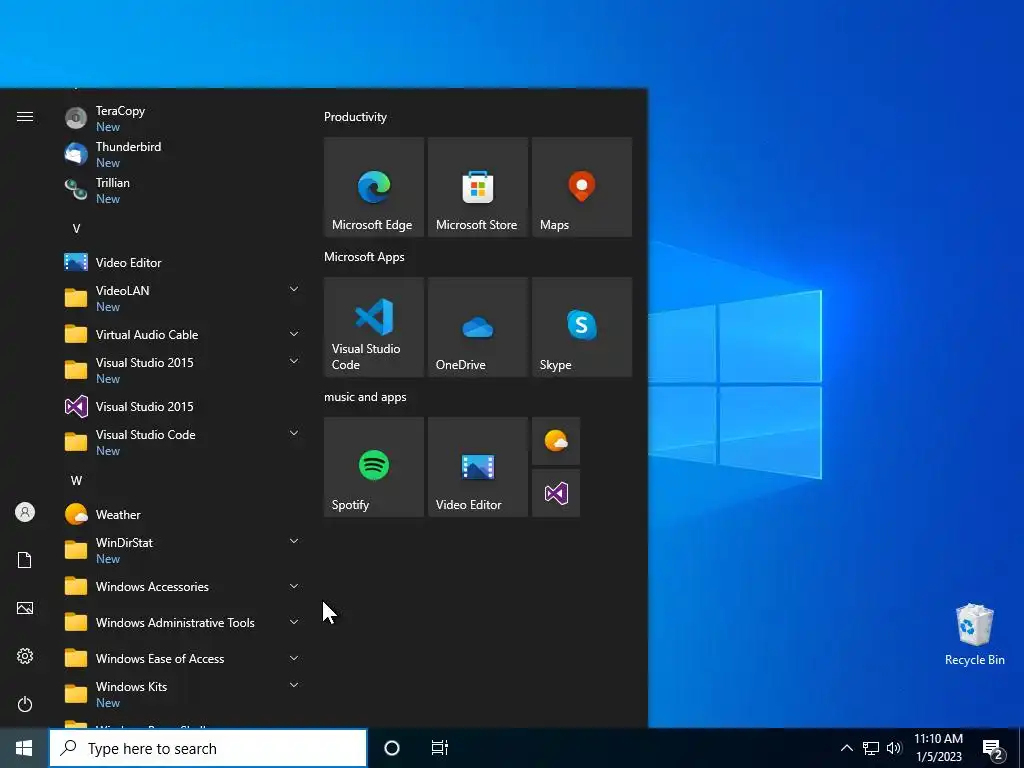
Task: Click the V letter header in app list
Action: click(x=76, y=229)
